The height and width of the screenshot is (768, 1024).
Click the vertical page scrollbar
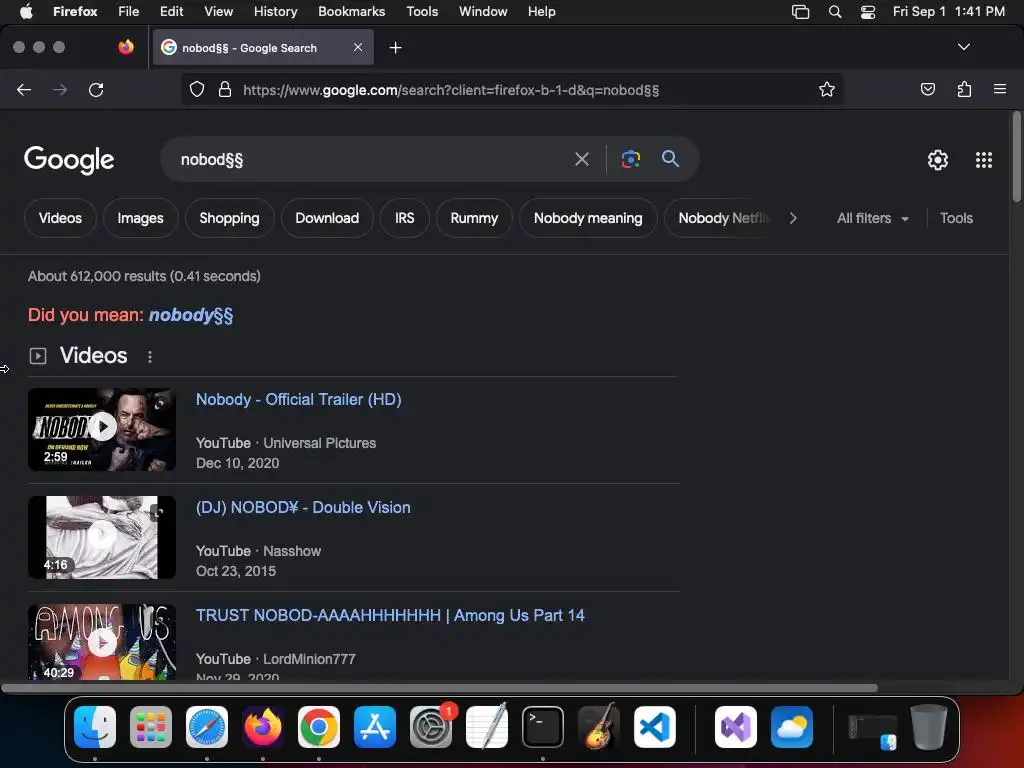pos(1016,157)
